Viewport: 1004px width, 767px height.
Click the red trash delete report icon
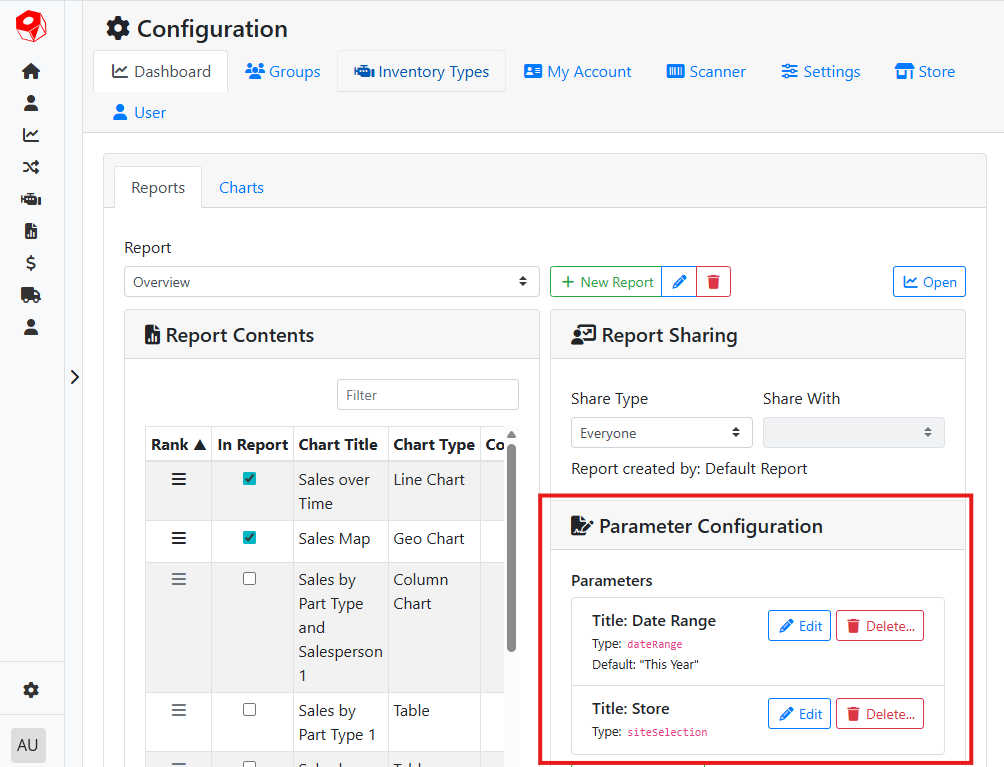pos(713,282)
